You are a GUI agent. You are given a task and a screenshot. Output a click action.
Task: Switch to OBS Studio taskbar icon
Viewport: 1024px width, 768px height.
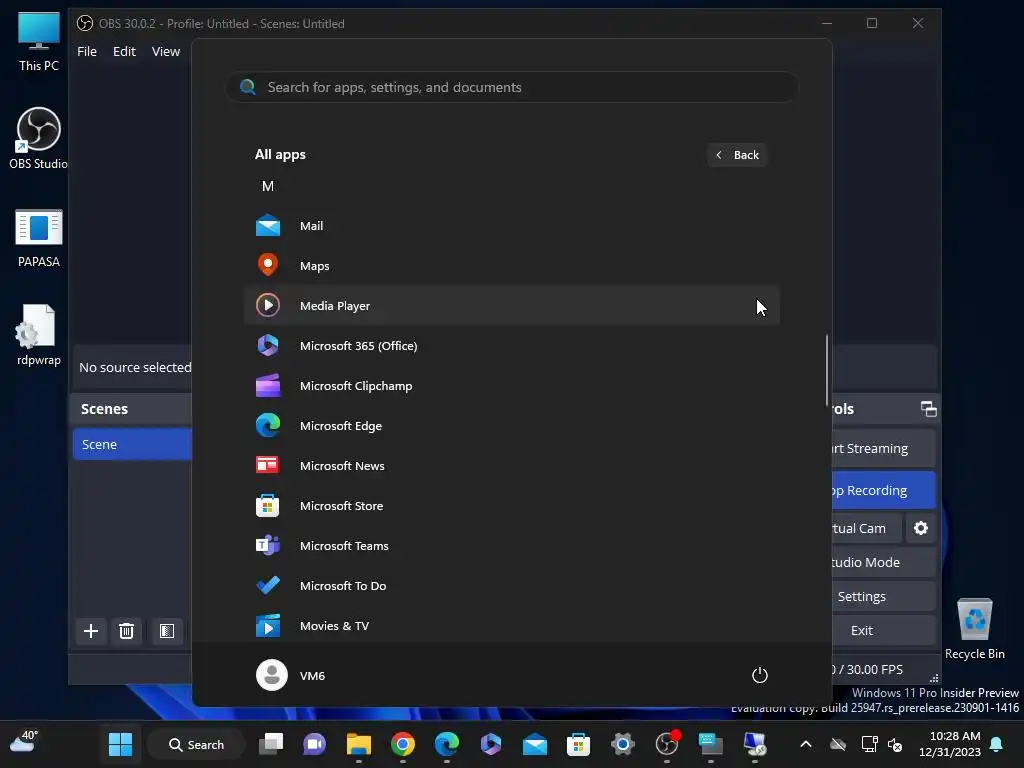667,744
